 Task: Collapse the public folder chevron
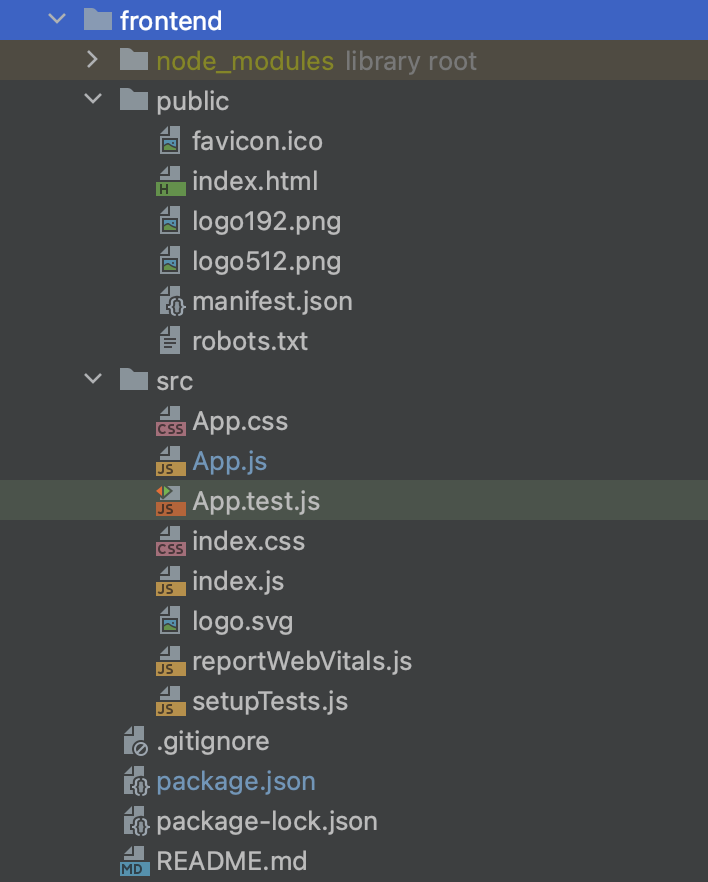coord(93,100)
